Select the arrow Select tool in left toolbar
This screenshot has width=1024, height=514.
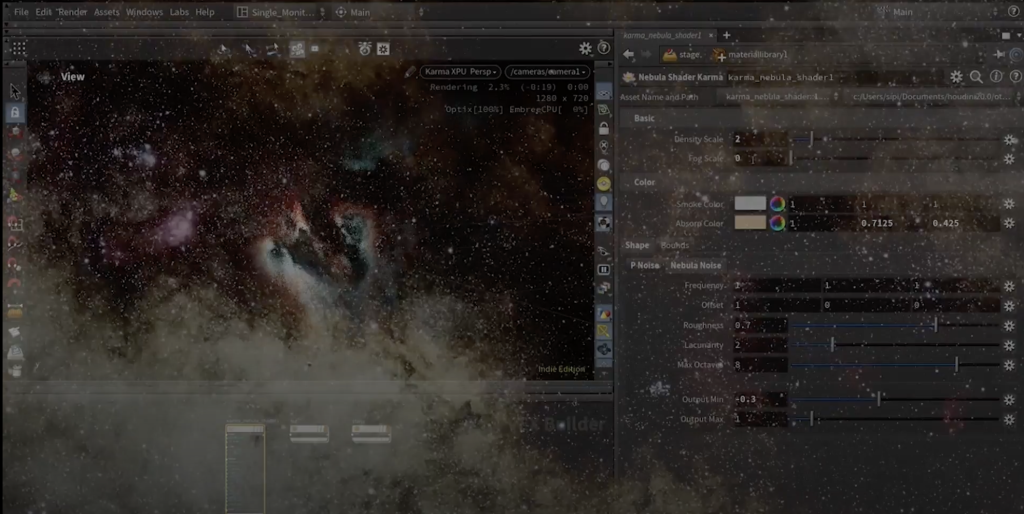click(x=15, y=91)
